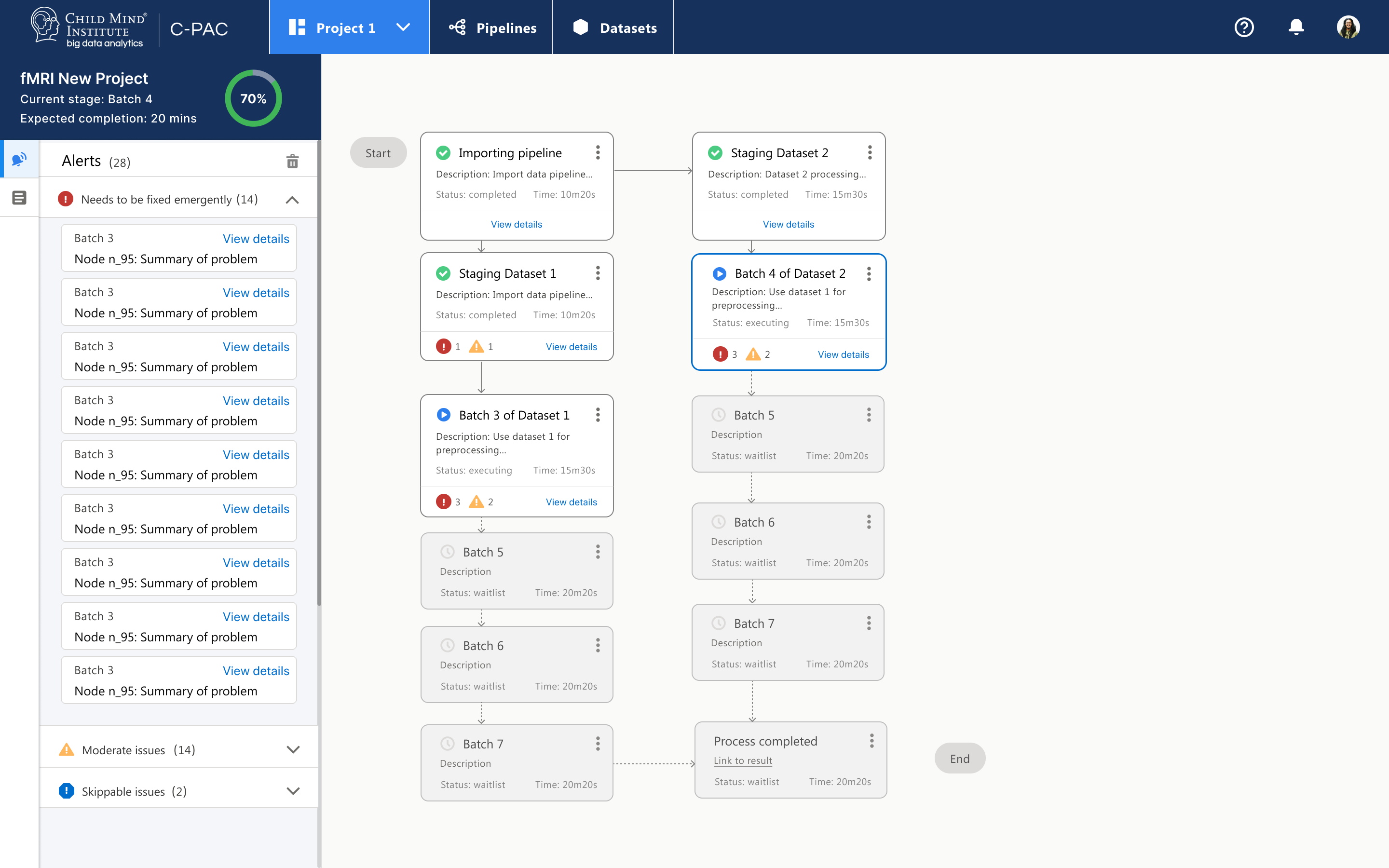
Task: Open kebab menu on Batch 4 of Dataset 2
Action: point(869,274)
